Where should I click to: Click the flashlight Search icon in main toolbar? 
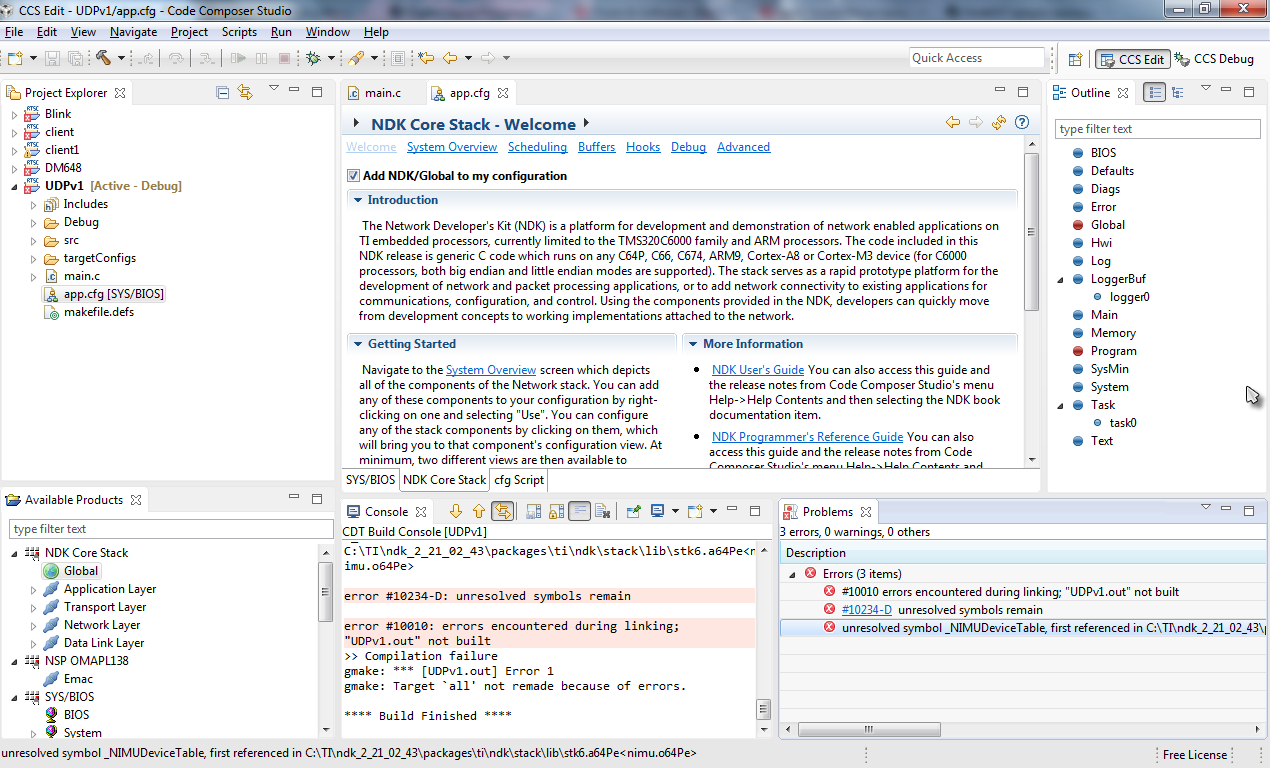pos(355,58)
